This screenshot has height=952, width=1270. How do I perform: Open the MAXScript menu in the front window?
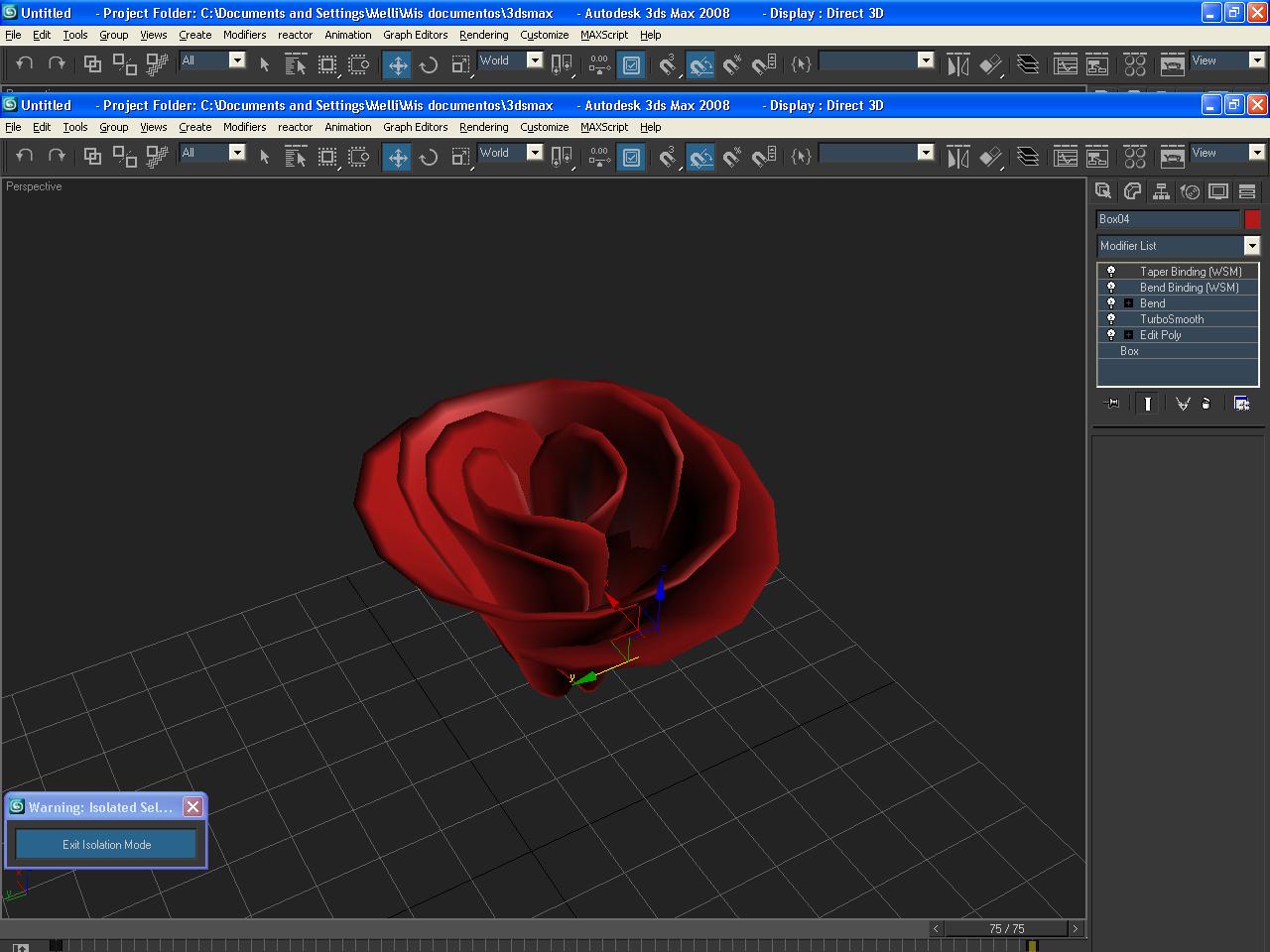click(604, 127)
